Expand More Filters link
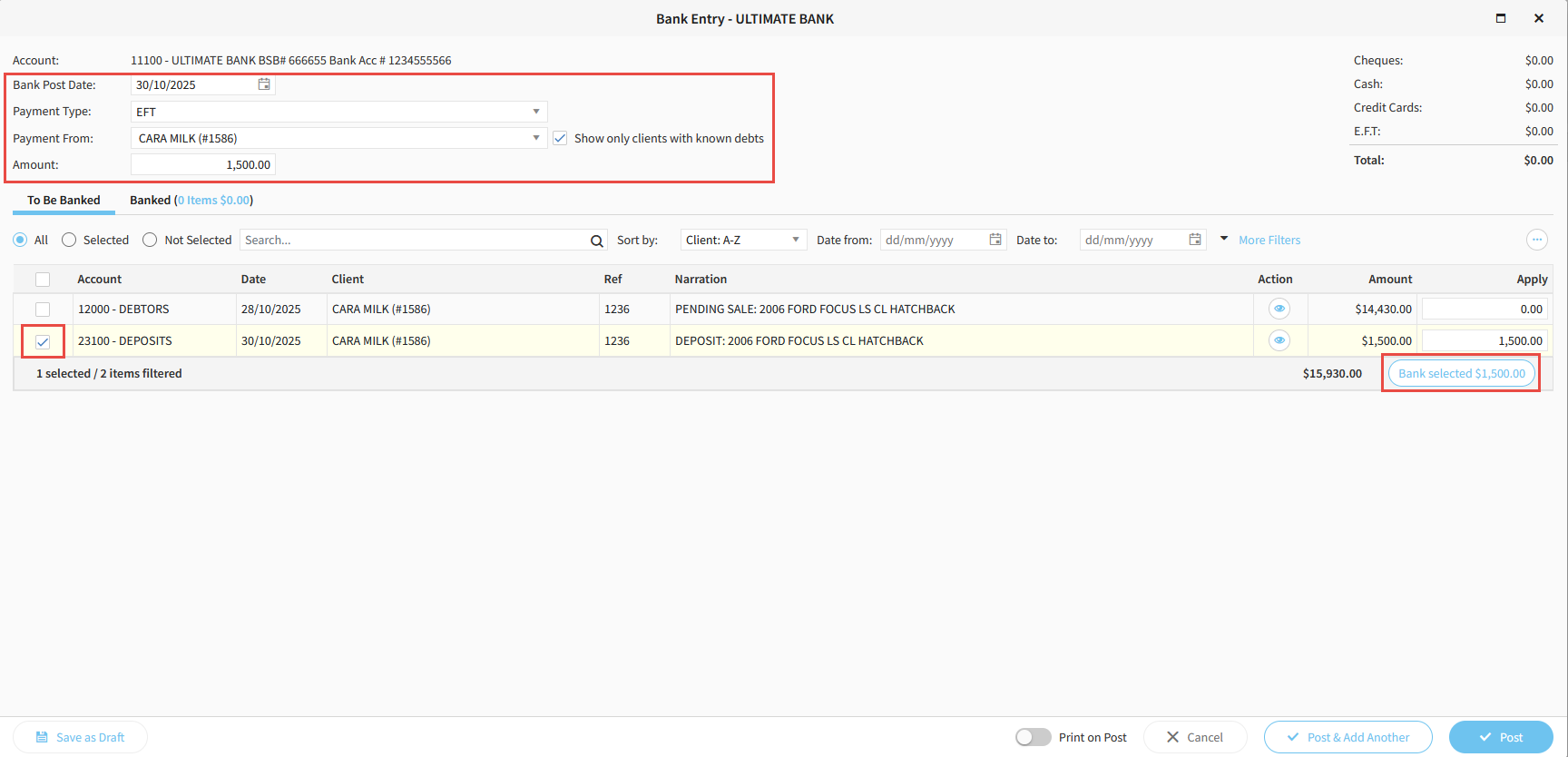 1269,240
